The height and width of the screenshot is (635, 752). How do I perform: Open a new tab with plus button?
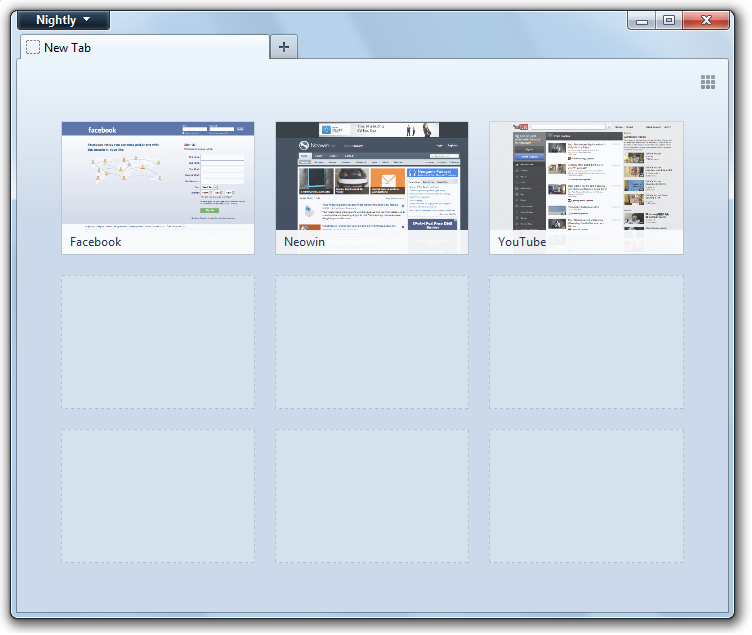[x=284, y=47]
